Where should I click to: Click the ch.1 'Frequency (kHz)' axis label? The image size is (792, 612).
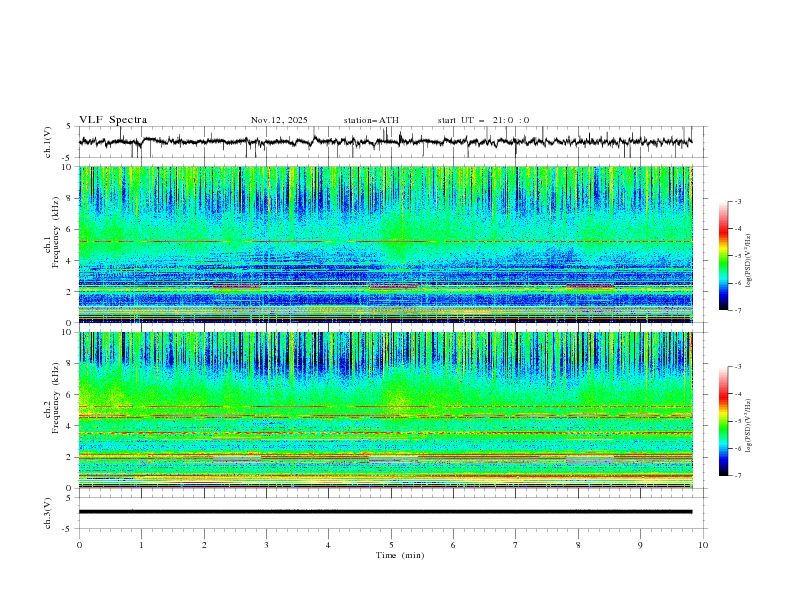coord(55,230)
